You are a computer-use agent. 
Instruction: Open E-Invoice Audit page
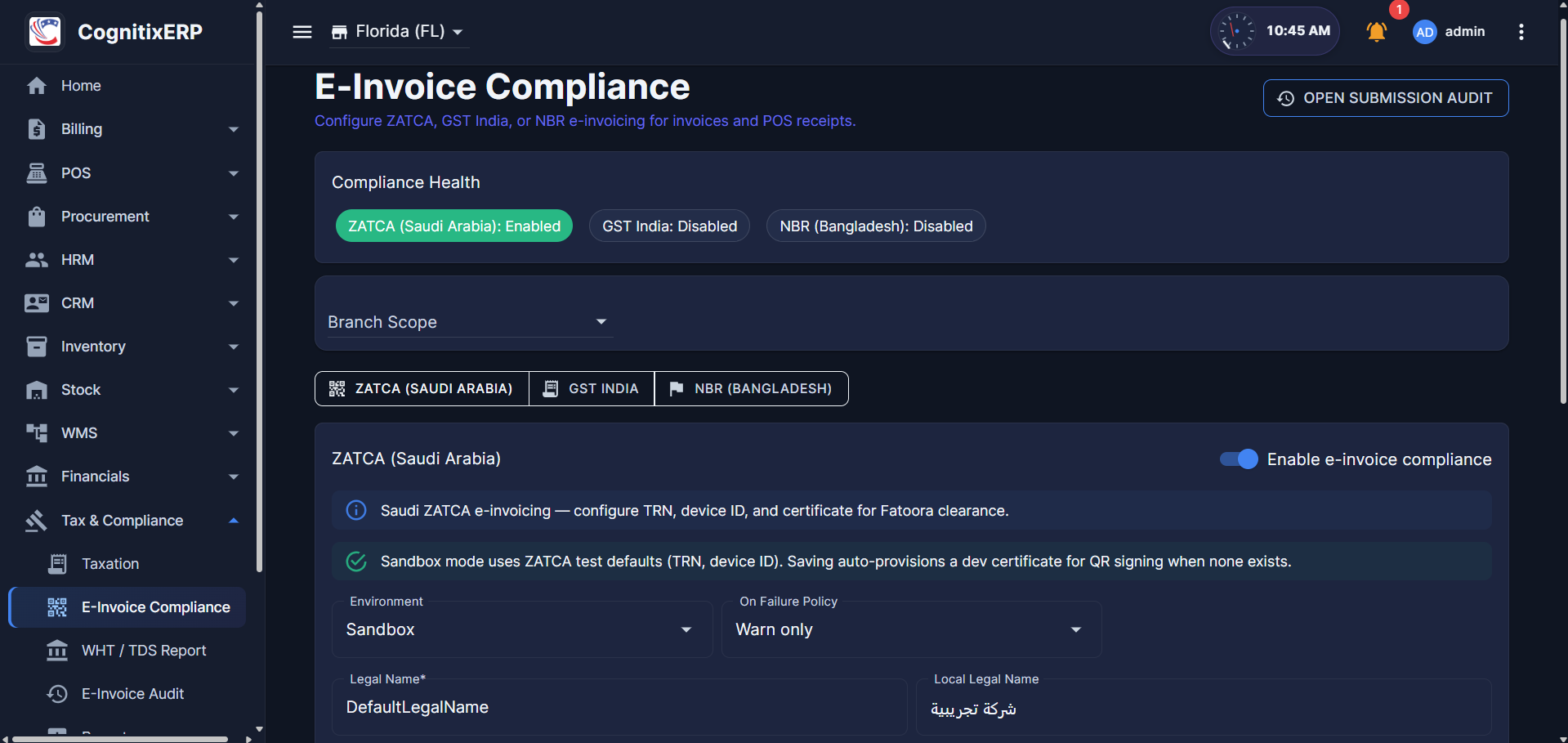tap(128, 694)
